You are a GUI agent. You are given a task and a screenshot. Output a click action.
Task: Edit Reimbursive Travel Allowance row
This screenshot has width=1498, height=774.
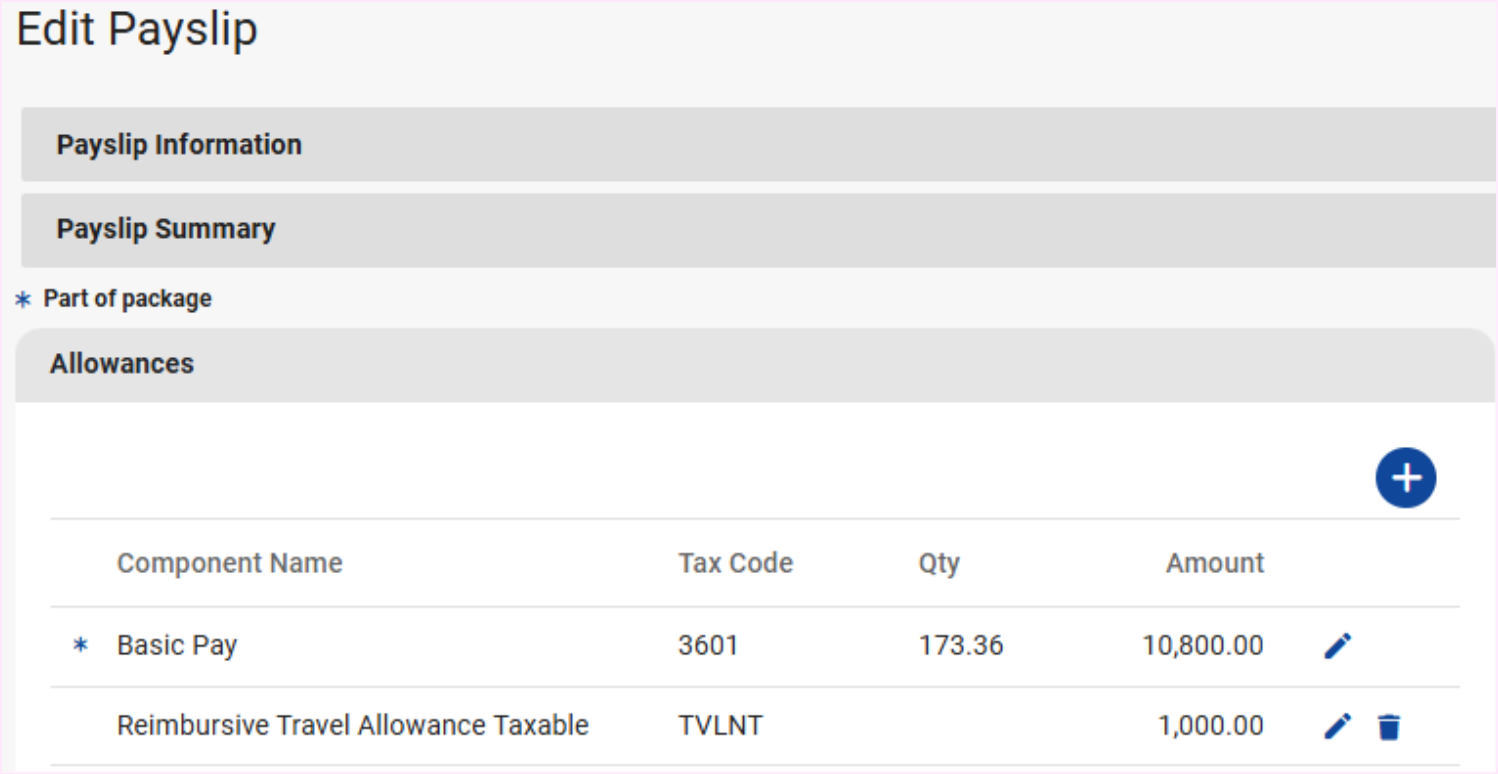(x=1337, y=726)
